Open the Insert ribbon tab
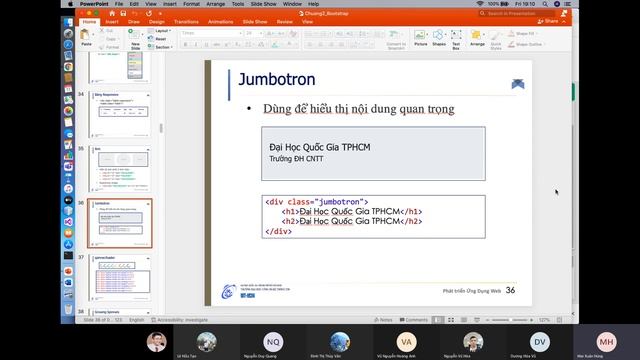The width and height of the screenshot is (640, 360). click(111, 22)
